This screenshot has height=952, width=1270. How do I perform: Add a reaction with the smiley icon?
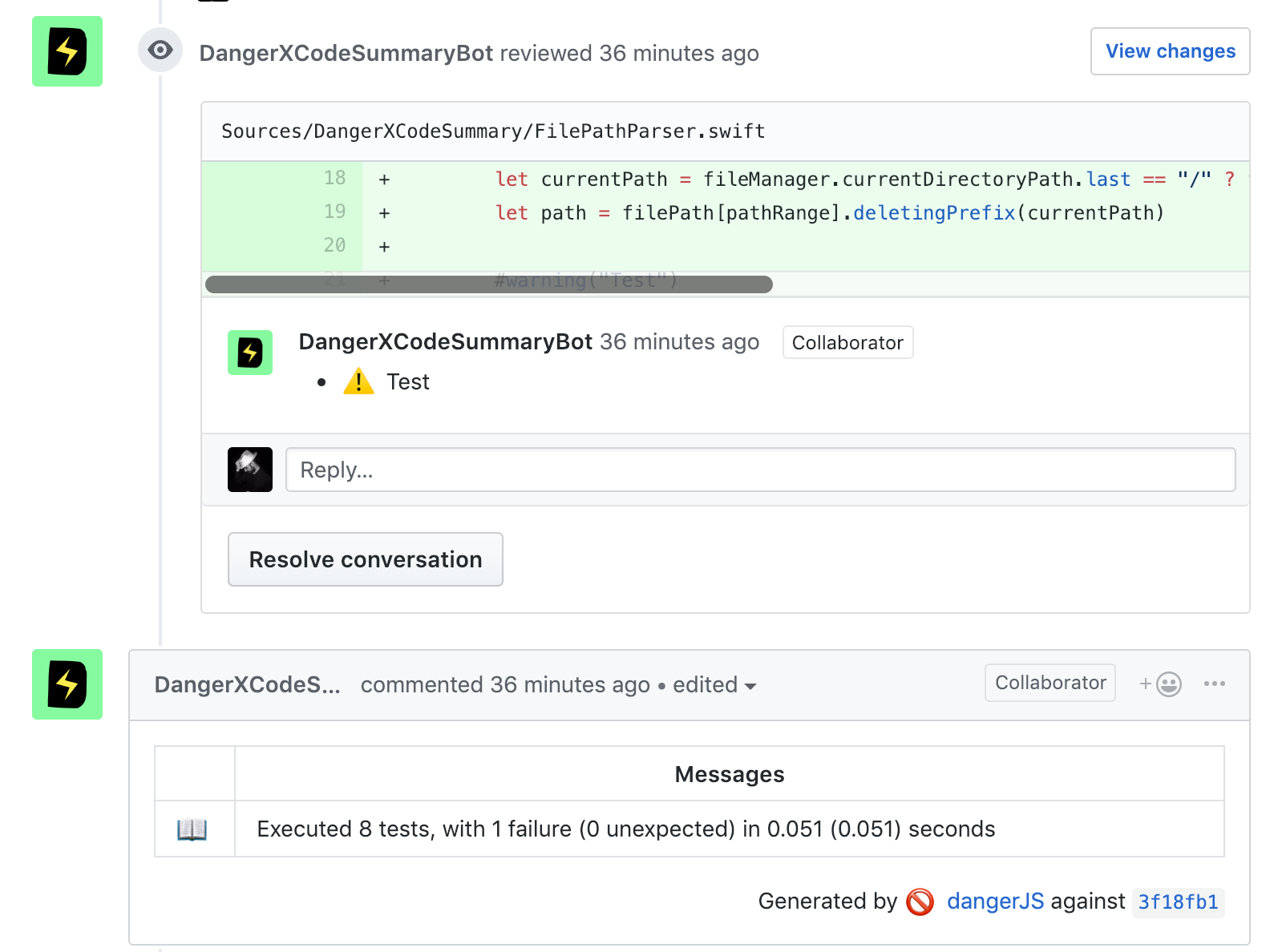coord(1160,684)
